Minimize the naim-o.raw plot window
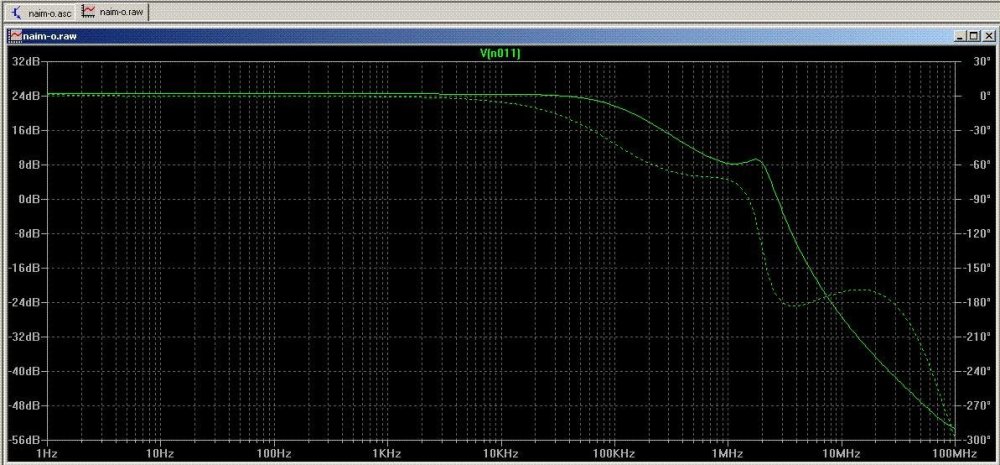The image size is (1000, 465). point(960,35)
